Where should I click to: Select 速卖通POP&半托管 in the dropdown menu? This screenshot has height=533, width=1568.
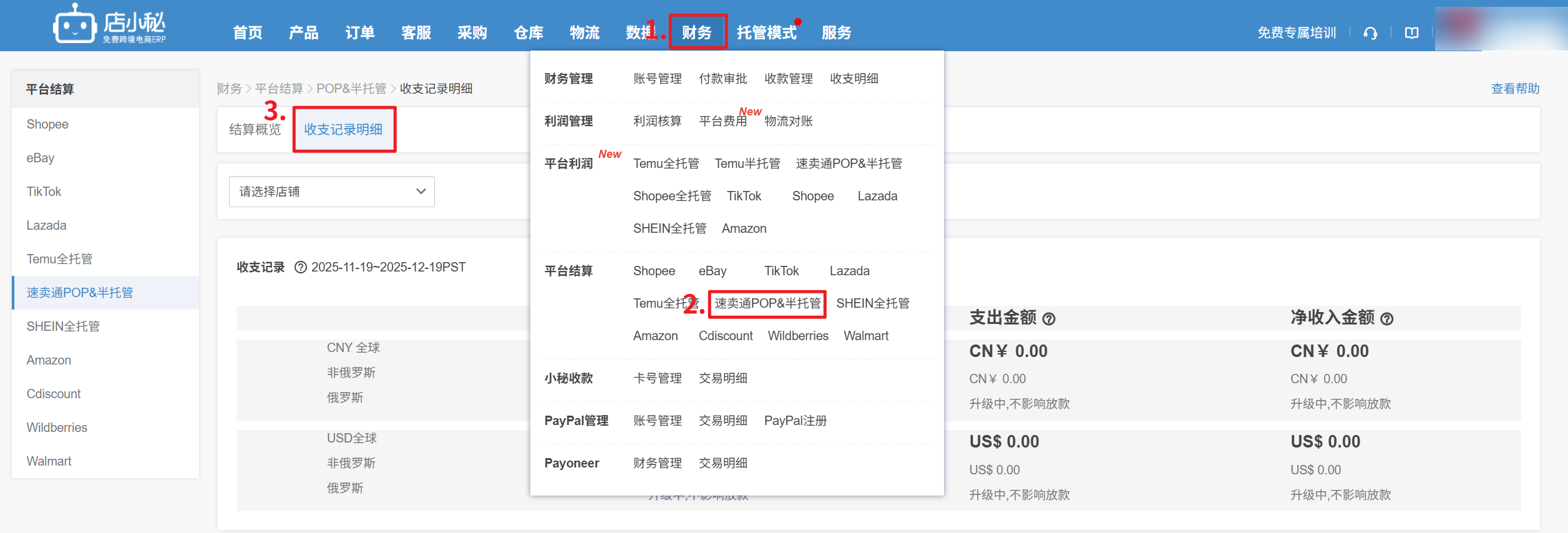(767, 303)
